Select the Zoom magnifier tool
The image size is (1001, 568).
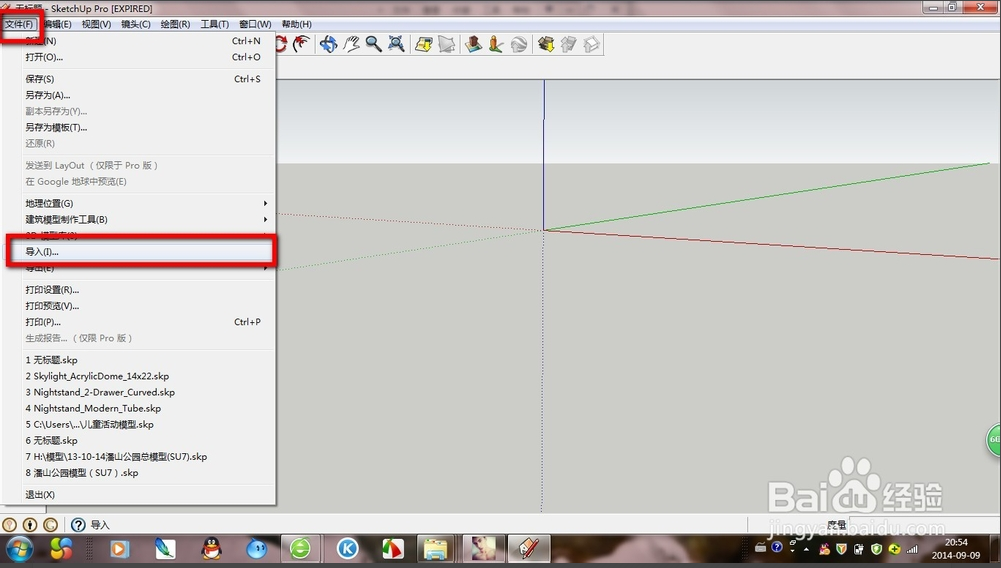[373, 44]
